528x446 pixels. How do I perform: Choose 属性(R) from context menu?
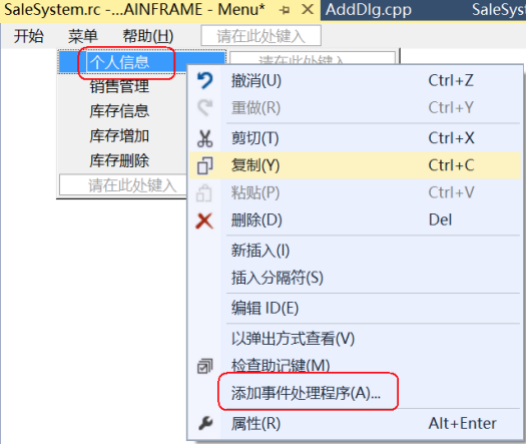[x=355, y=423]
